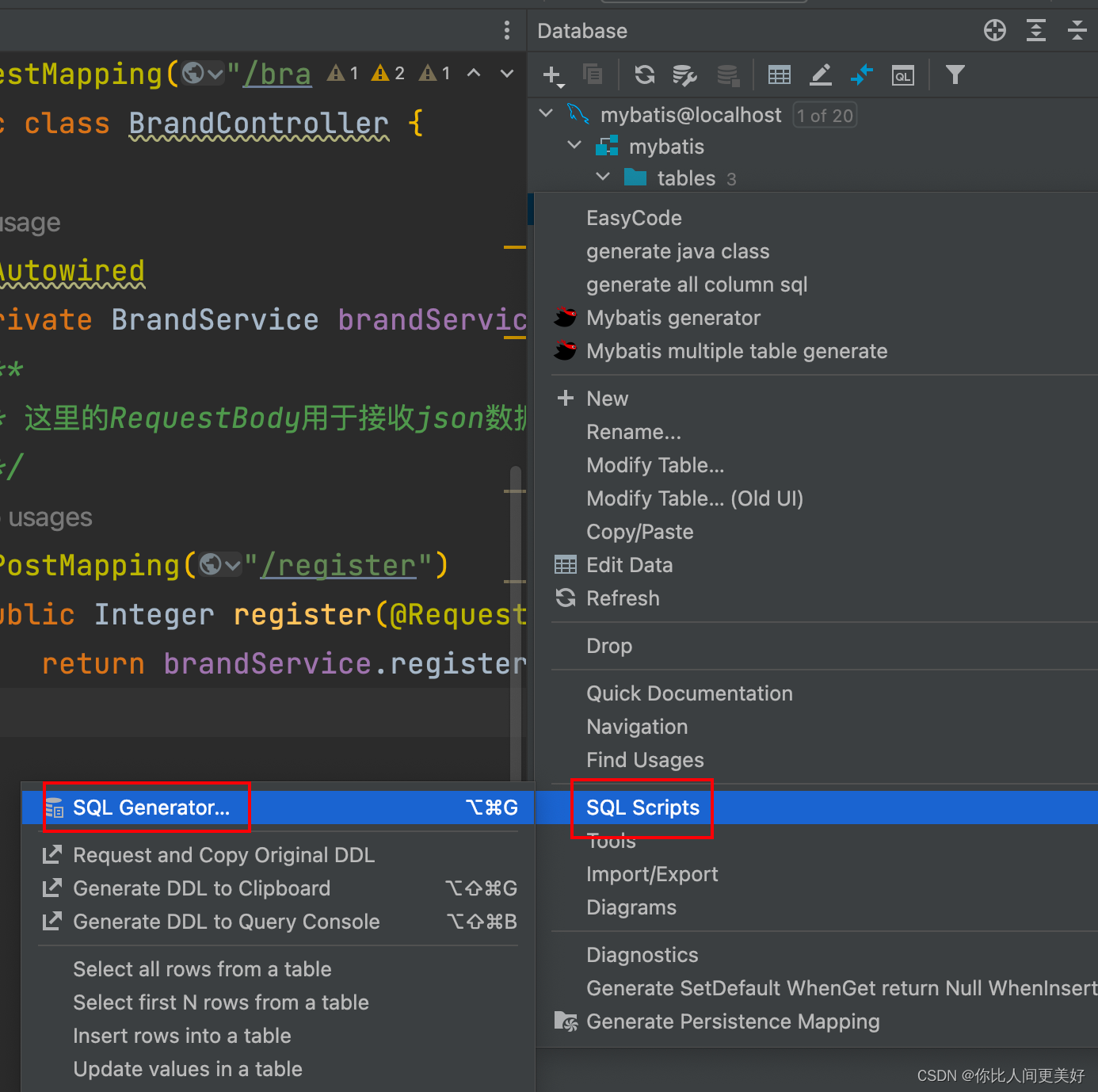Select the tables folder in the tree
Image resolution: width=1098 pixels, height=1092 pixels.
click(x=686, y=178)
